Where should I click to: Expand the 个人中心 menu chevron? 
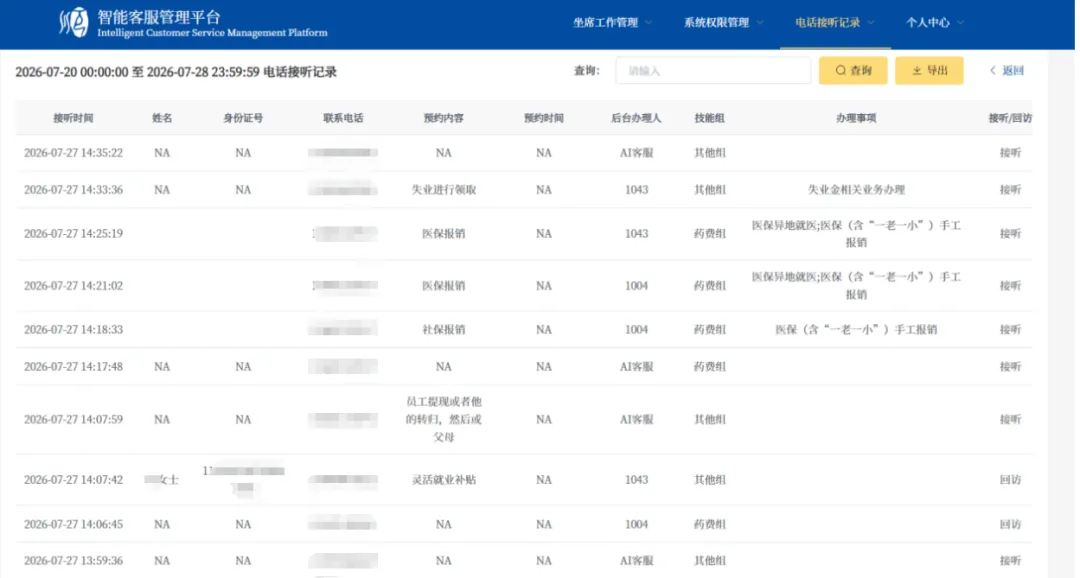960,23
